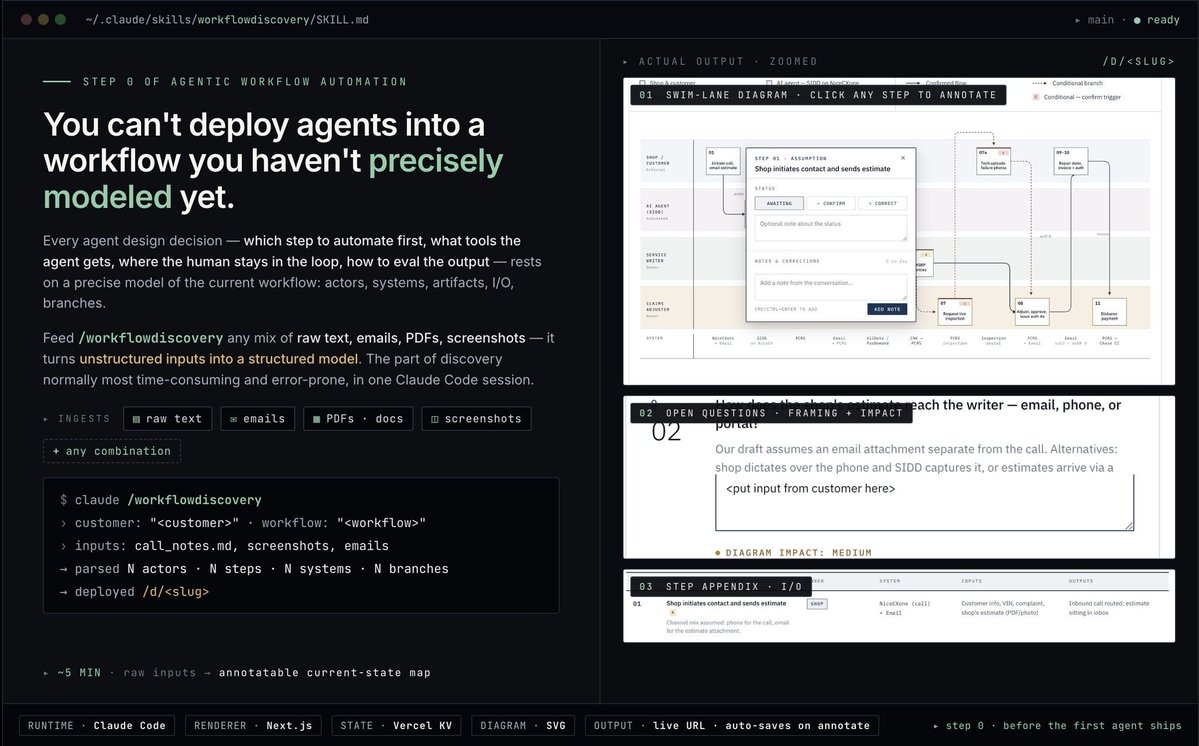1199x746 pixels.
Task: Close the Step 01 assumption popup
Action: coord(903,158)
